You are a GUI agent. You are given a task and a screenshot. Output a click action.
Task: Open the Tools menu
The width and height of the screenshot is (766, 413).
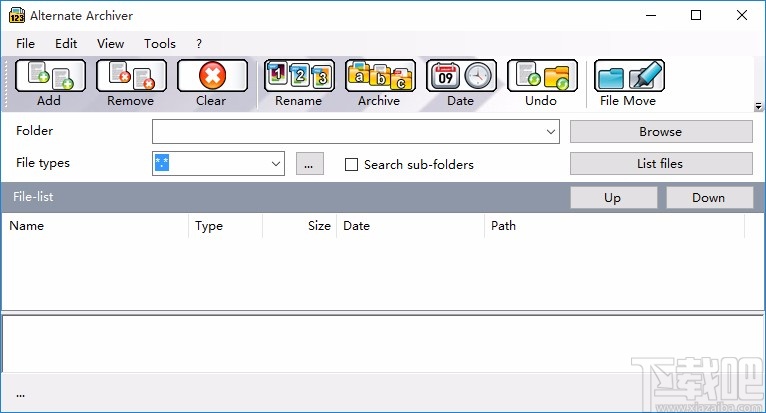click(160, 43)
